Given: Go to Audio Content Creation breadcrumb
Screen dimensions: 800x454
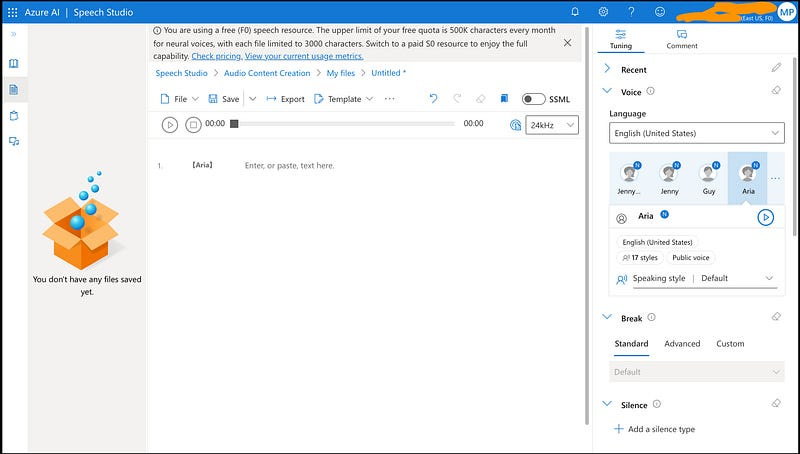Looking at the screenshot, I should (x=267, y=73).
